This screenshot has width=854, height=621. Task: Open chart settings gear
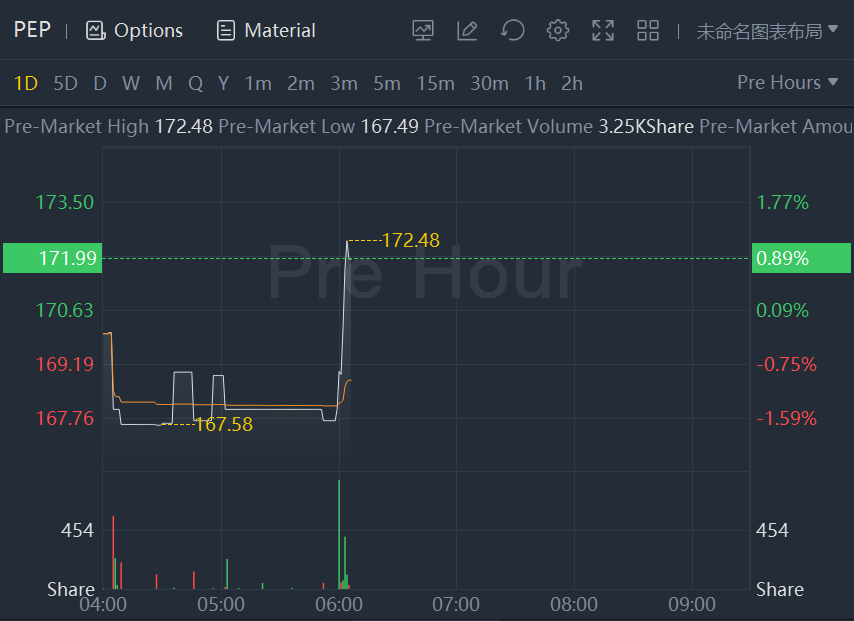click(558, 30)
